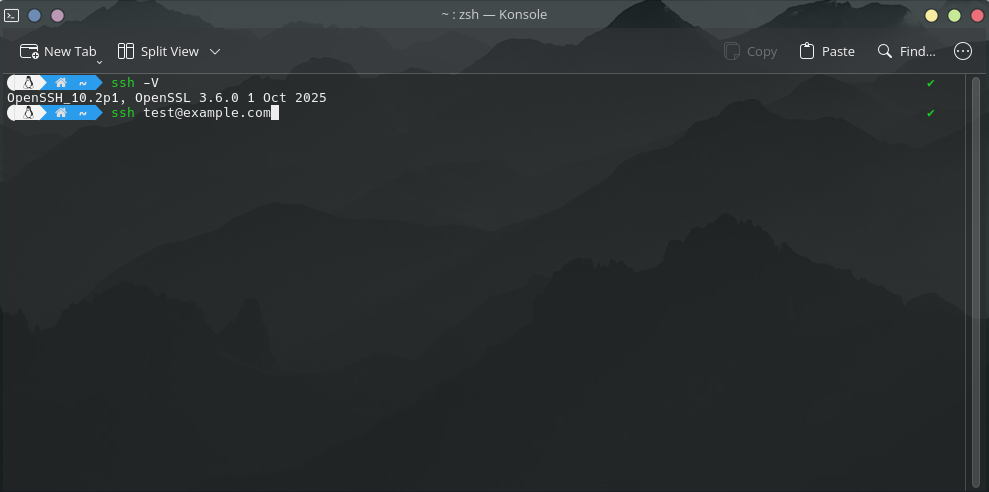The image size is (989, 492).
Task: Click the tilde directory segment on first prompt
Action: [83, 83]
